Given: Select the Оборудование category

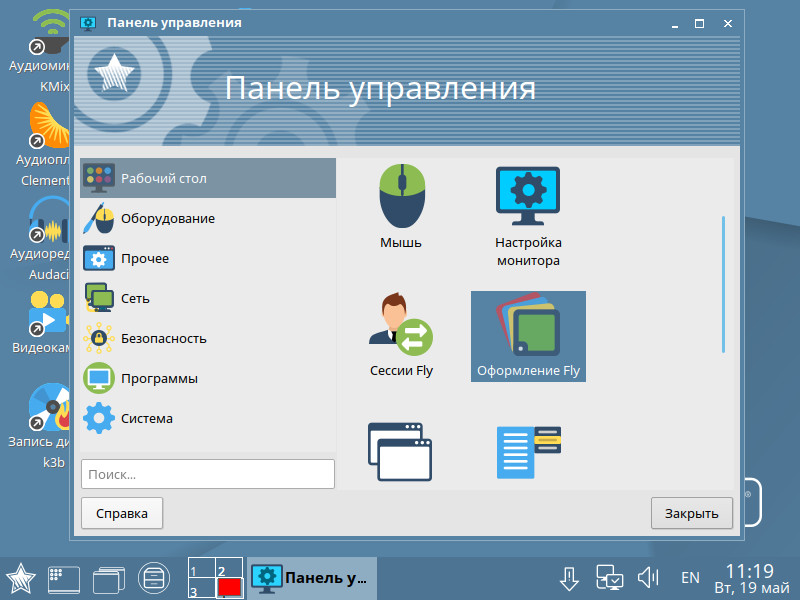Looking at the screenshot, I should click(x=208, y=218).
